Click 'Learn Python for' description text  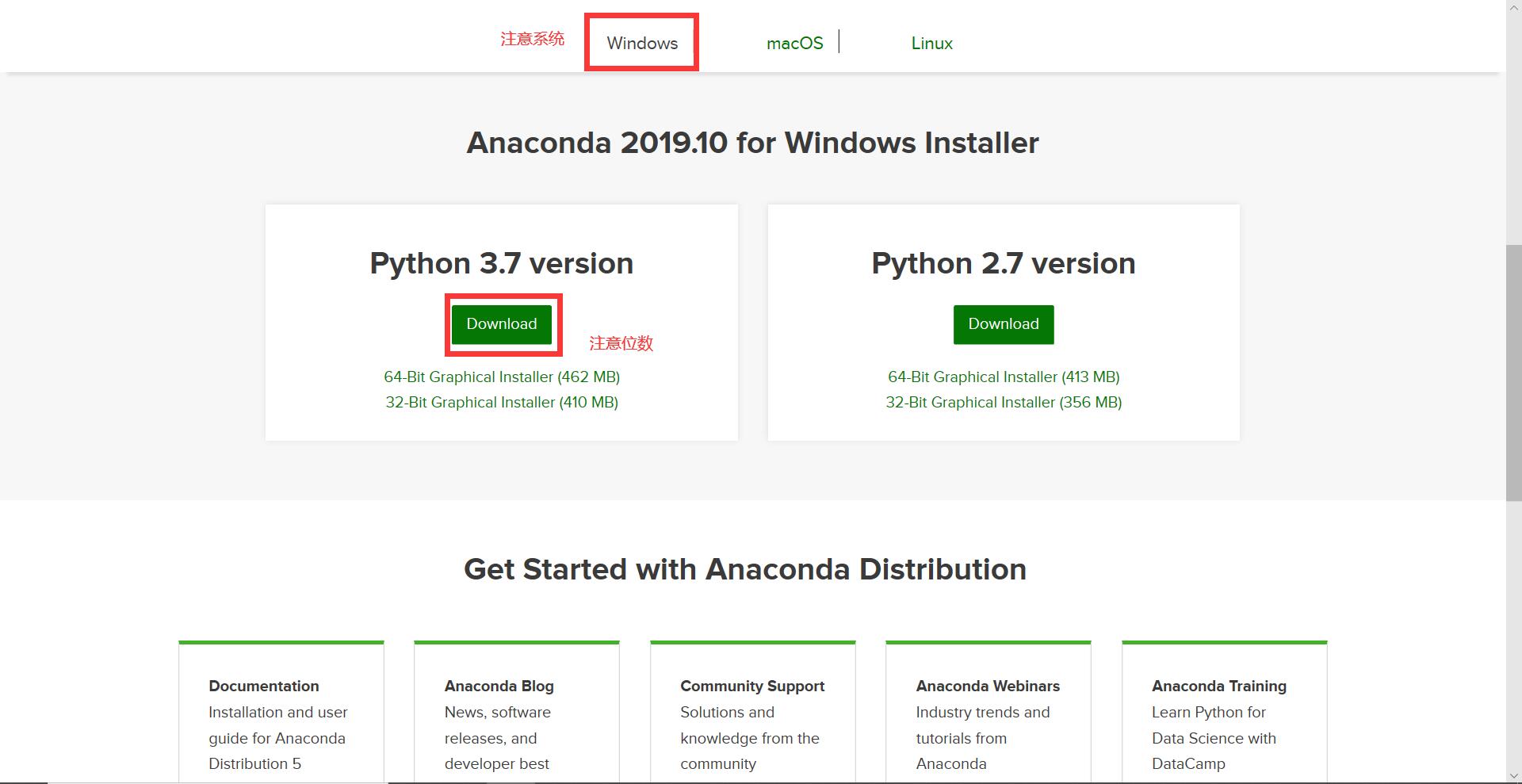[1209, 712]
